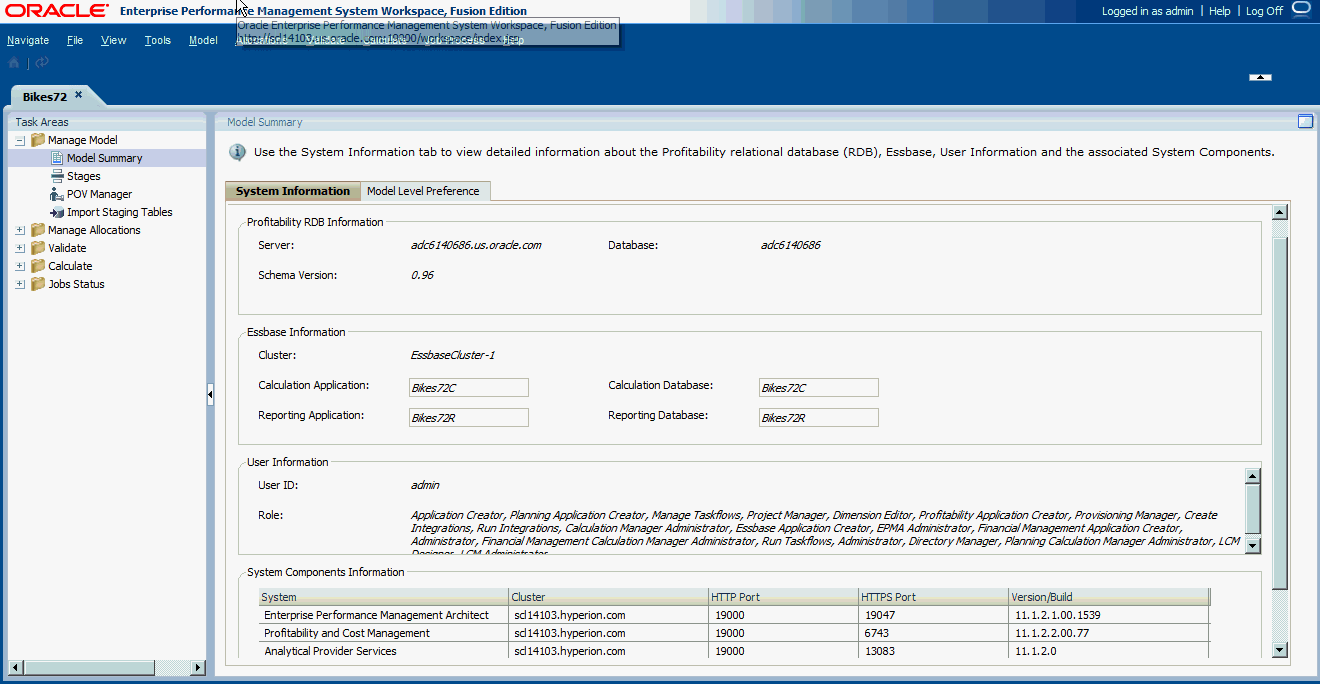1320x684 pixels.
Task: Click the Role list scroll down arrow
Action: click(1253, 546)
